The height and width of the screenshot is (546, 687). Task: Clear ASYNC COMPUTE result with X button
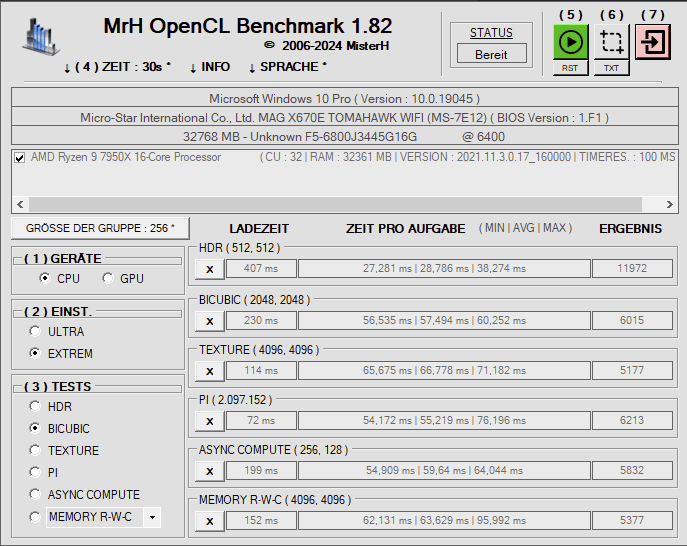(210, 471)
